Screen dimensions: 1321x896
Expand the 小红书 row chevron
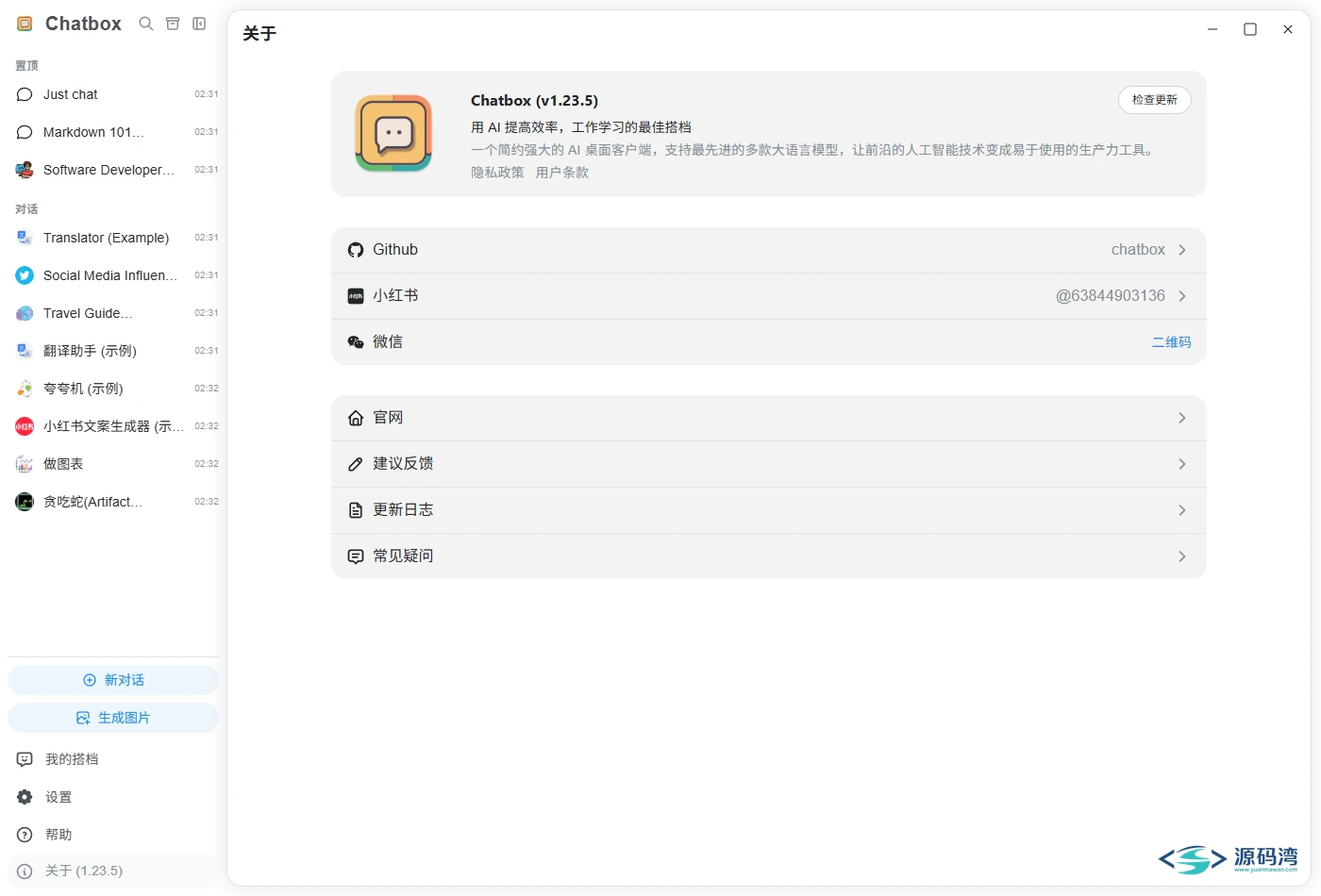pos(1182,296)
